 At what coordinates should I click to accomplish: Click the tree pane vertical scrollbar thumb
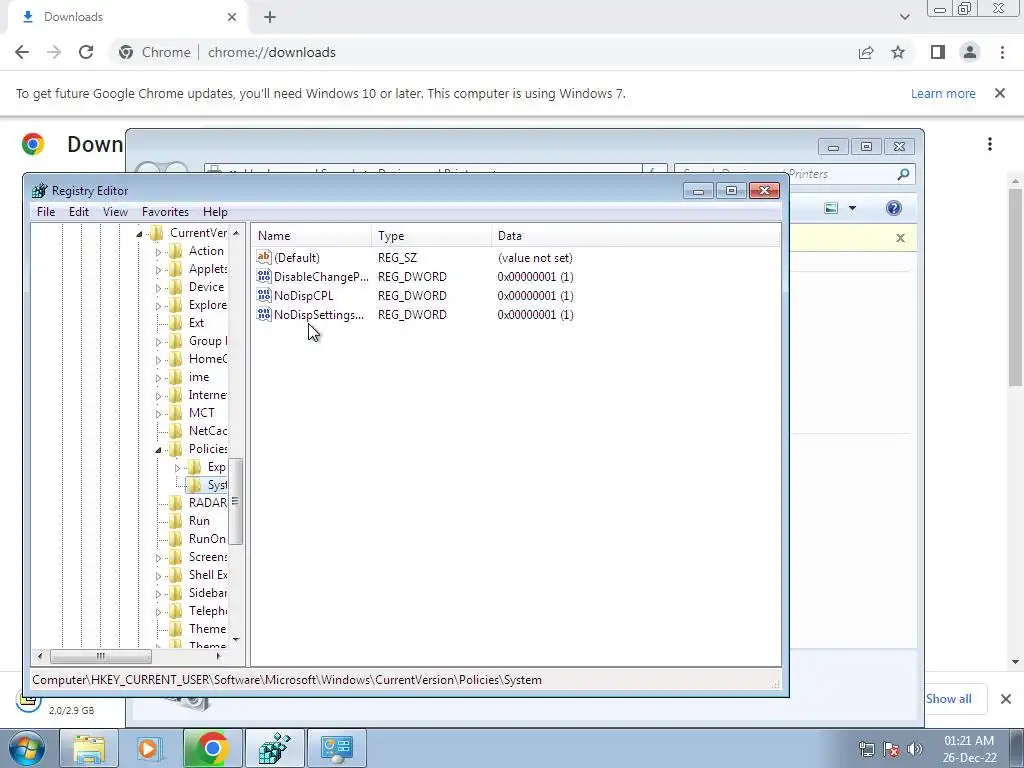(x=236, y=502)
